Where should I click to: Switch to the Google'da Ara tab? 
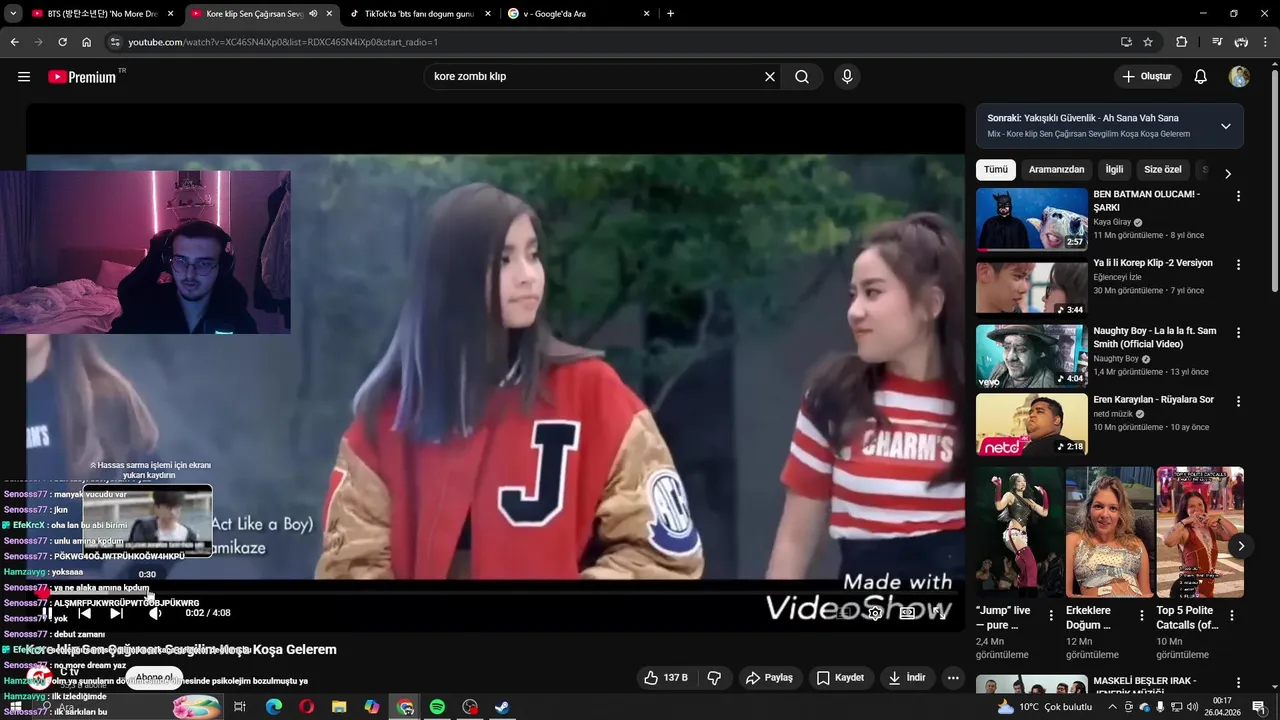578,14
